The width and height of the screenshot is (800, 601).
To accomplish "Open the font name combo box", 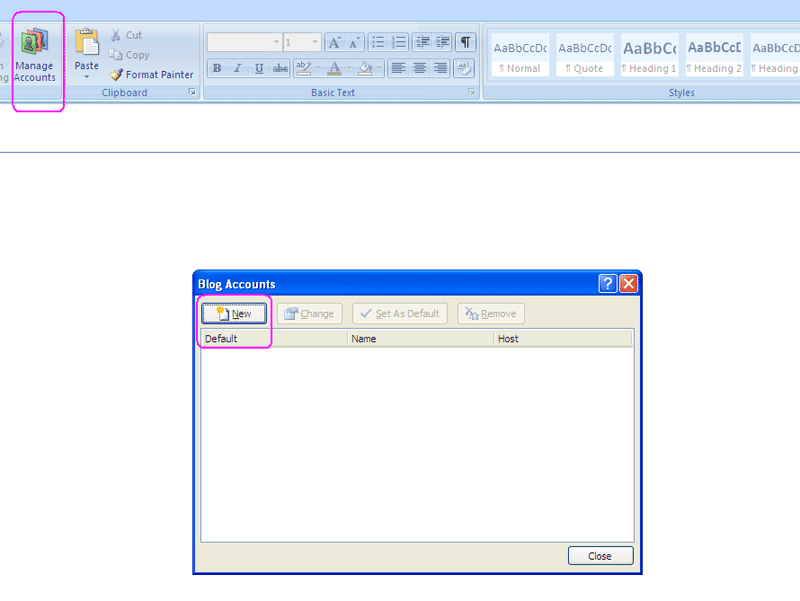I will click(244, 42).
